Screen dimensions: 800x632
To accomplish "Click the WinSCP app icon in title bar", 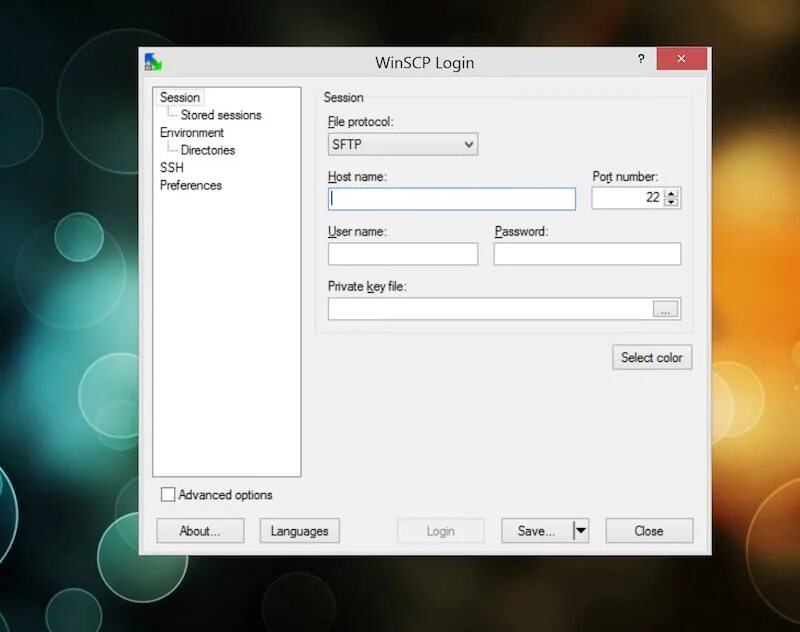I will click(x=153, y=62).
